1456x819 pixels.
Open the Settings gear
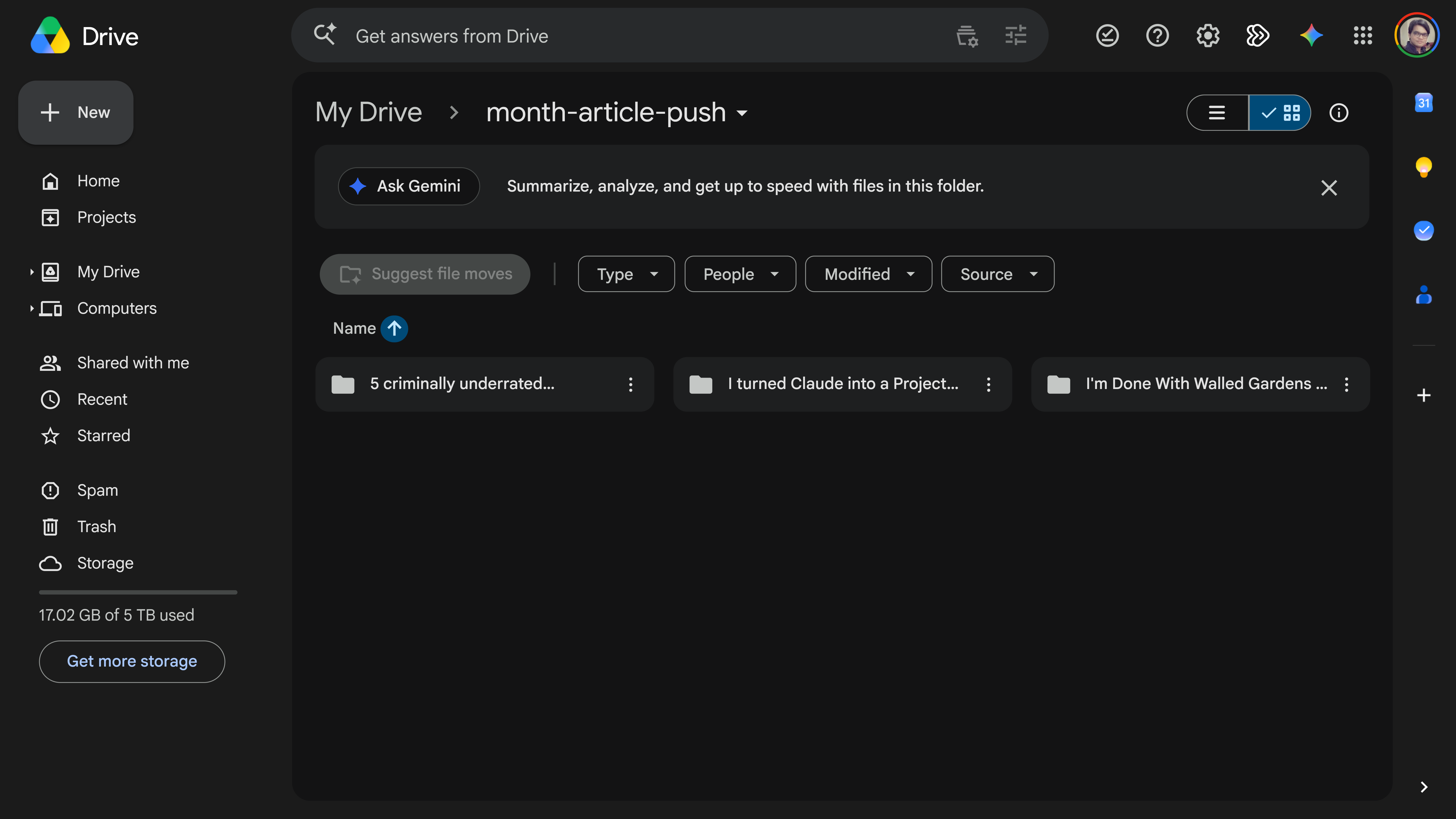(x=1207, y=36)
